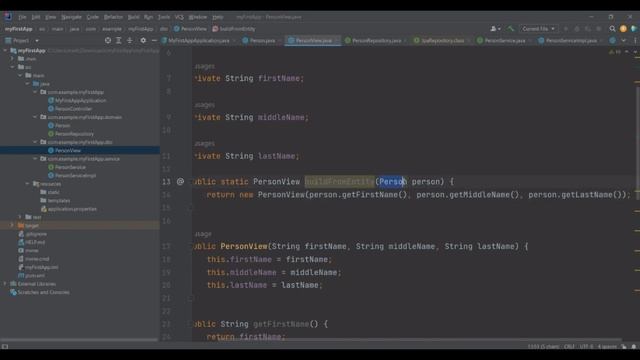Click the Select Opened File target icon
Screen dimensions: 640x360
108,40
